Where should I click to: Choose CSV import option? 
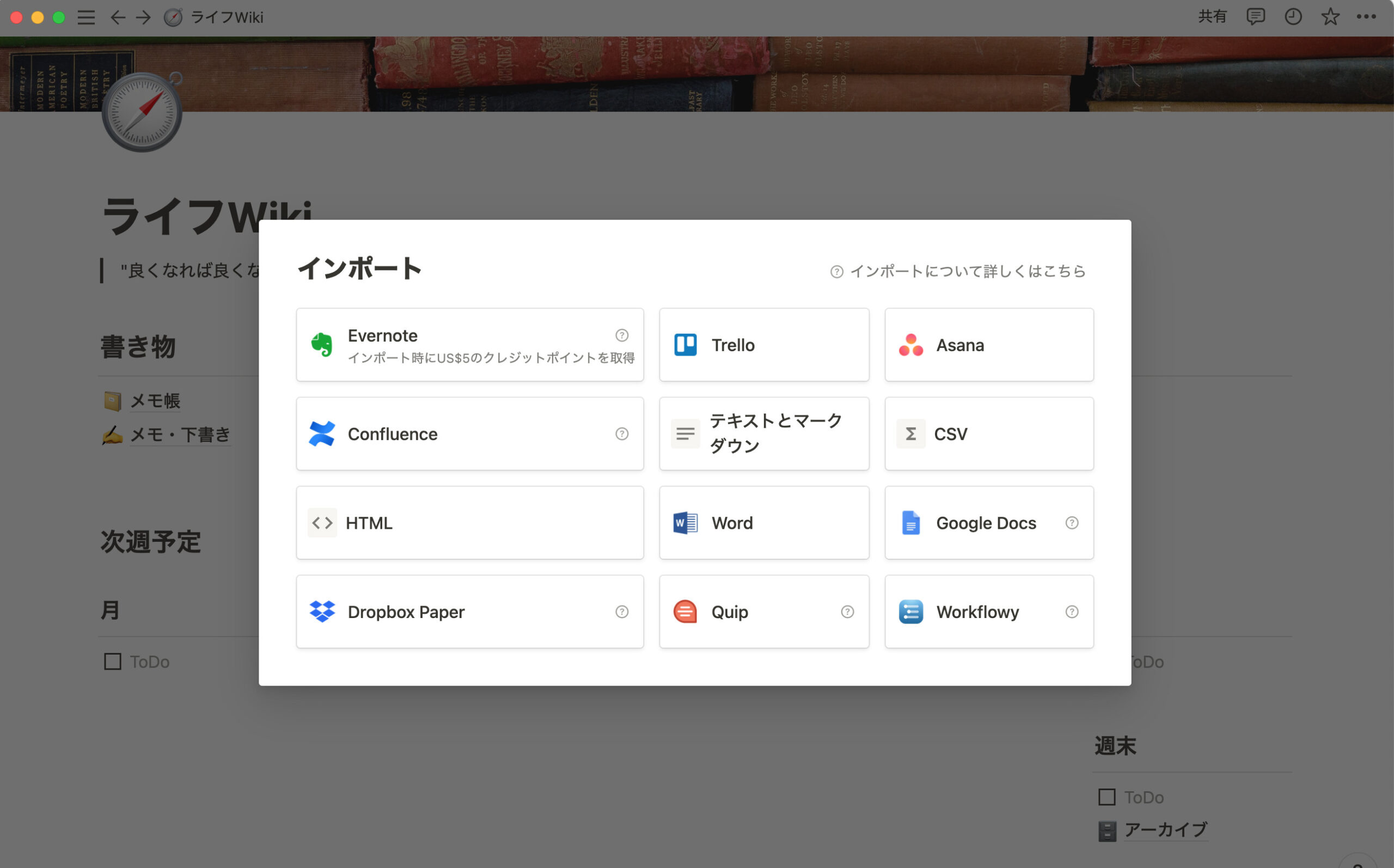point(989,433)
